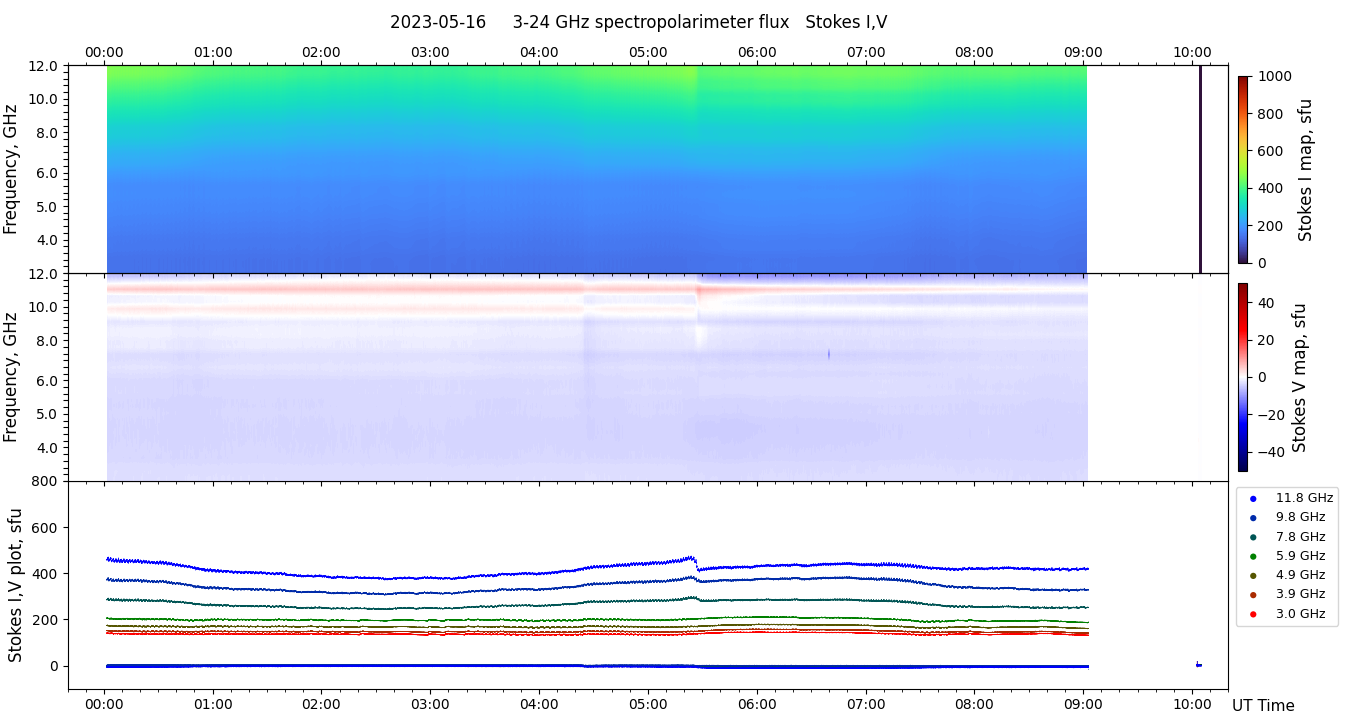Click the 'Stokes I map, sfu' colorbar label

click(1305, 169)
